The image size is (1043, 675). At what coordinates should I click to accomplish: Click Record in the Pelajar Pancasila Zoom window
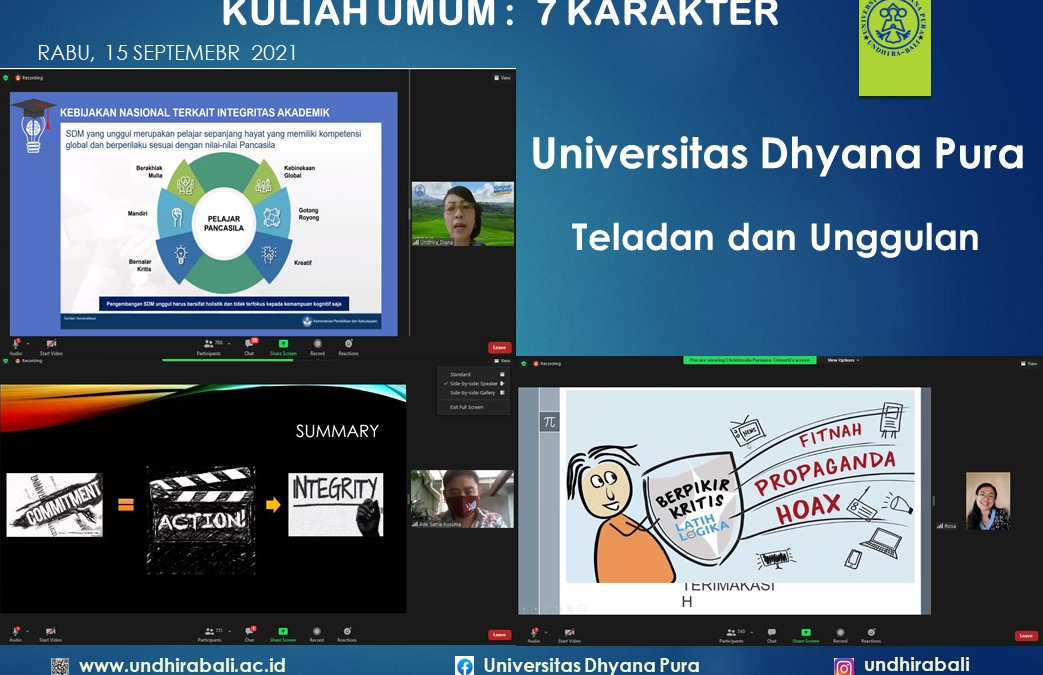tap(317, 346)
